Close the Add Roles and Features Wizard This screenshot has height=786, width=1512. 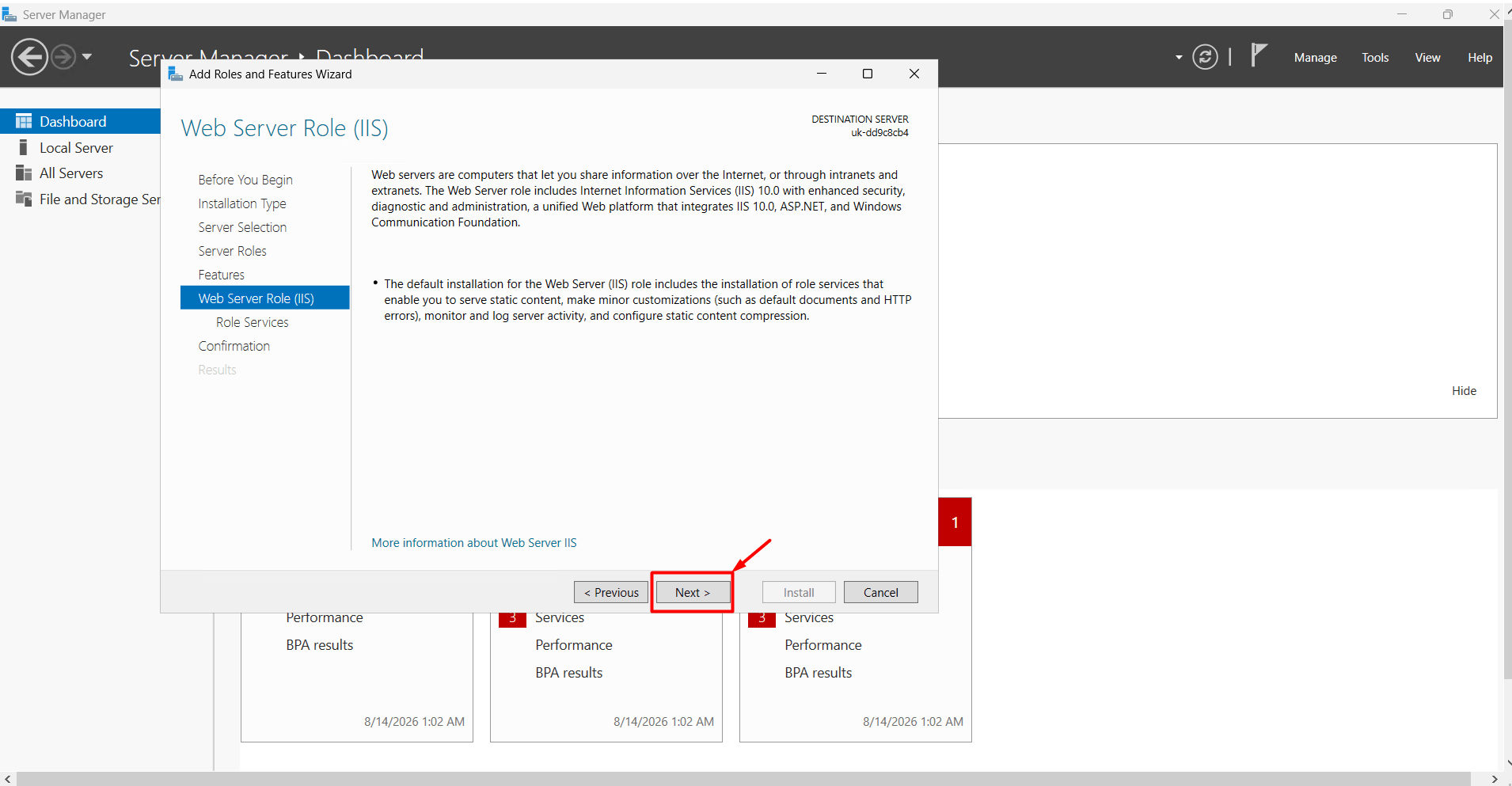[914, 74]
